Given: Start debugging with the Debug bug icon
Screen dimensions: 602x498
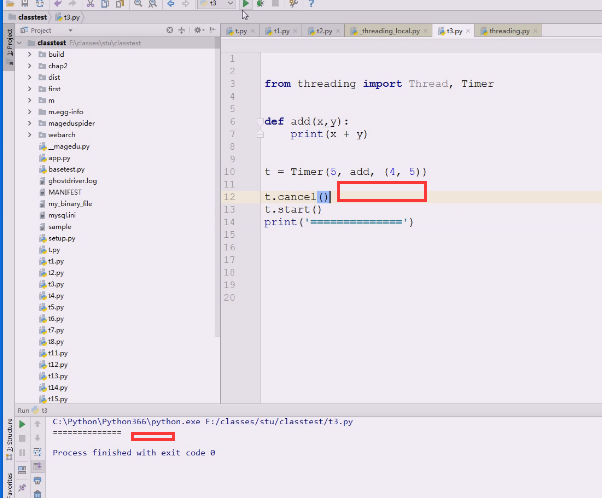Looking at the screenshot, I should point(261,4).
